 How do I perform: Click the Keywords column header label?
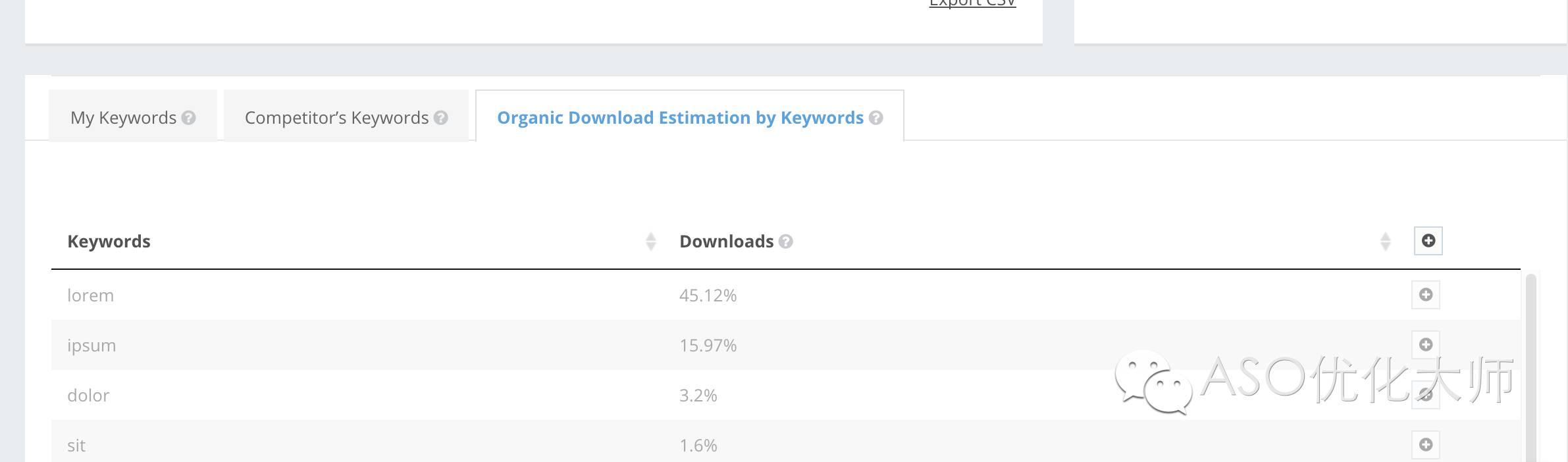[109, 242]
